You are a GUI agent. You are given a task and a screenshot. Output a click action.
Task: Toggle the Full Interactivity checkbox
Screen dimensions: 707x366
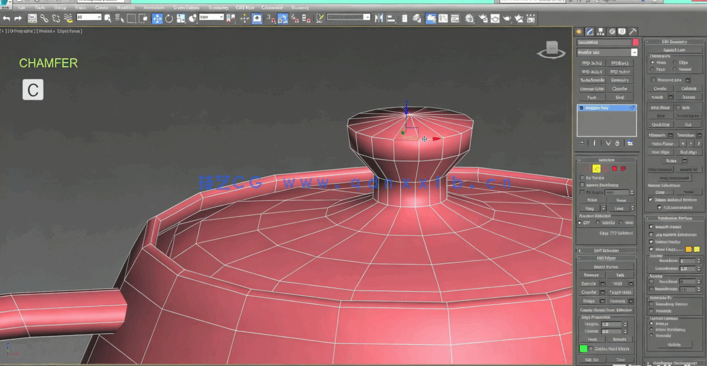click(x=659, y=207)
